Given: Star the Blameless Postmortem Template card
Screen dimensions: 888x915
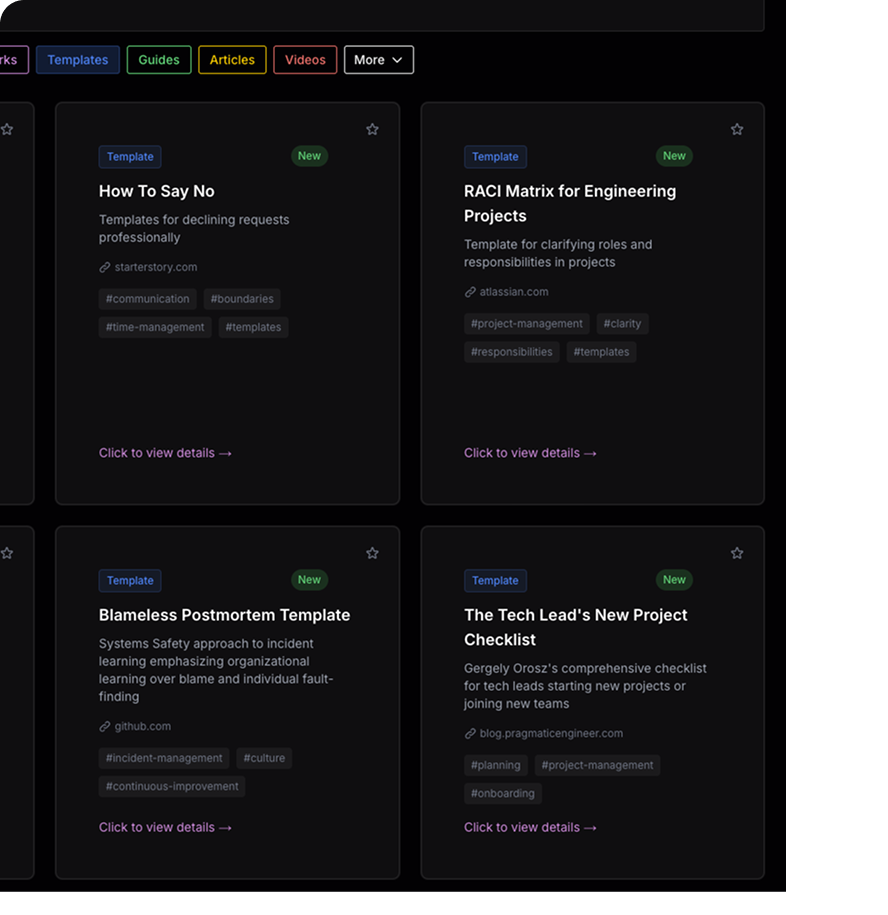Looking at the screenshot, I should point(372,553).
